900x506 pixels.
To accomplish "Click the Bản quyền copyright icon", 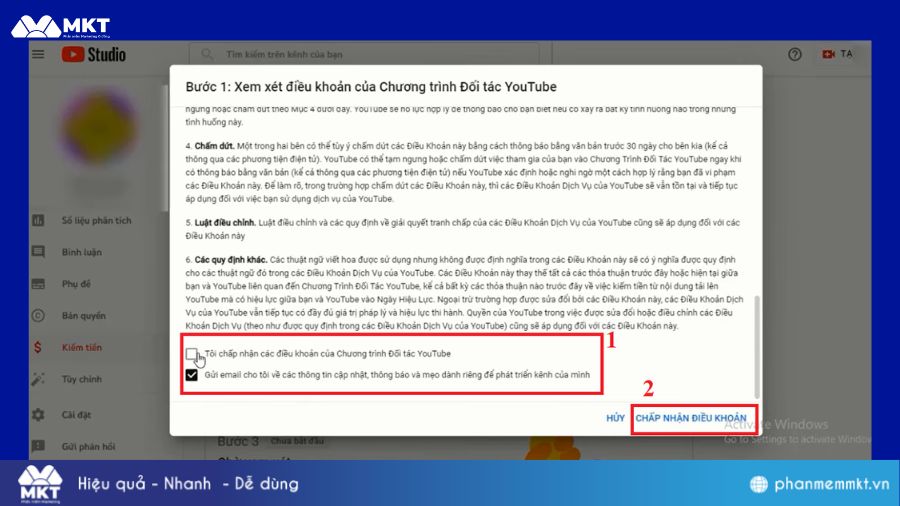I will tap(38, 315).
